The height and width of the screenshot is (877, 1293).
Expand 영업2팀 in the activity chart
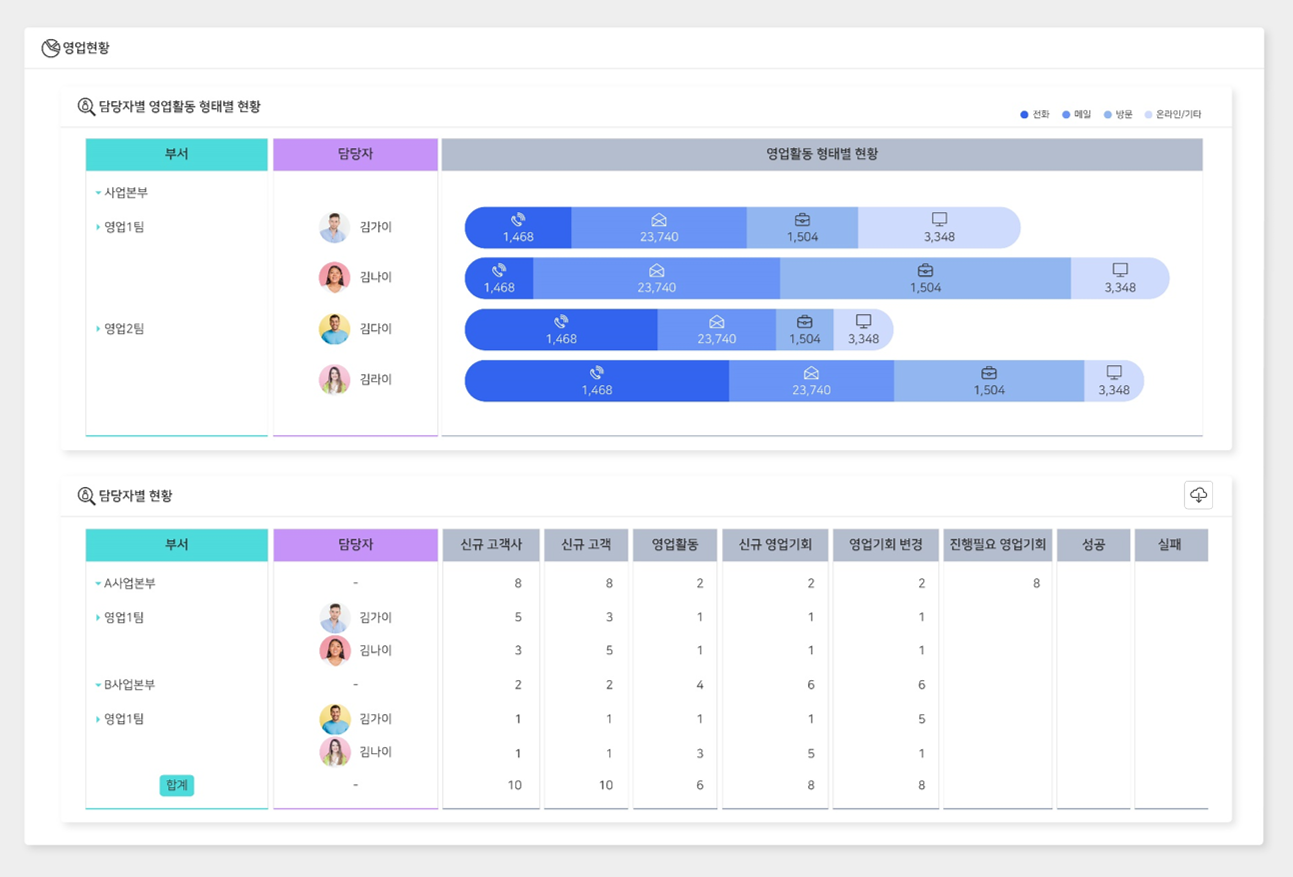point(98,329)
